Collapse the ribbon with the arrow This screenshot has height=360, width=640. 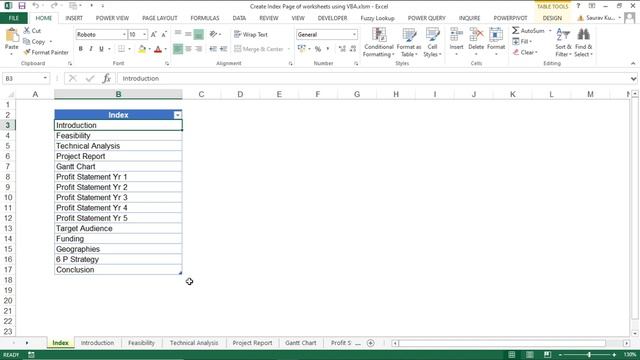[633, 63]
